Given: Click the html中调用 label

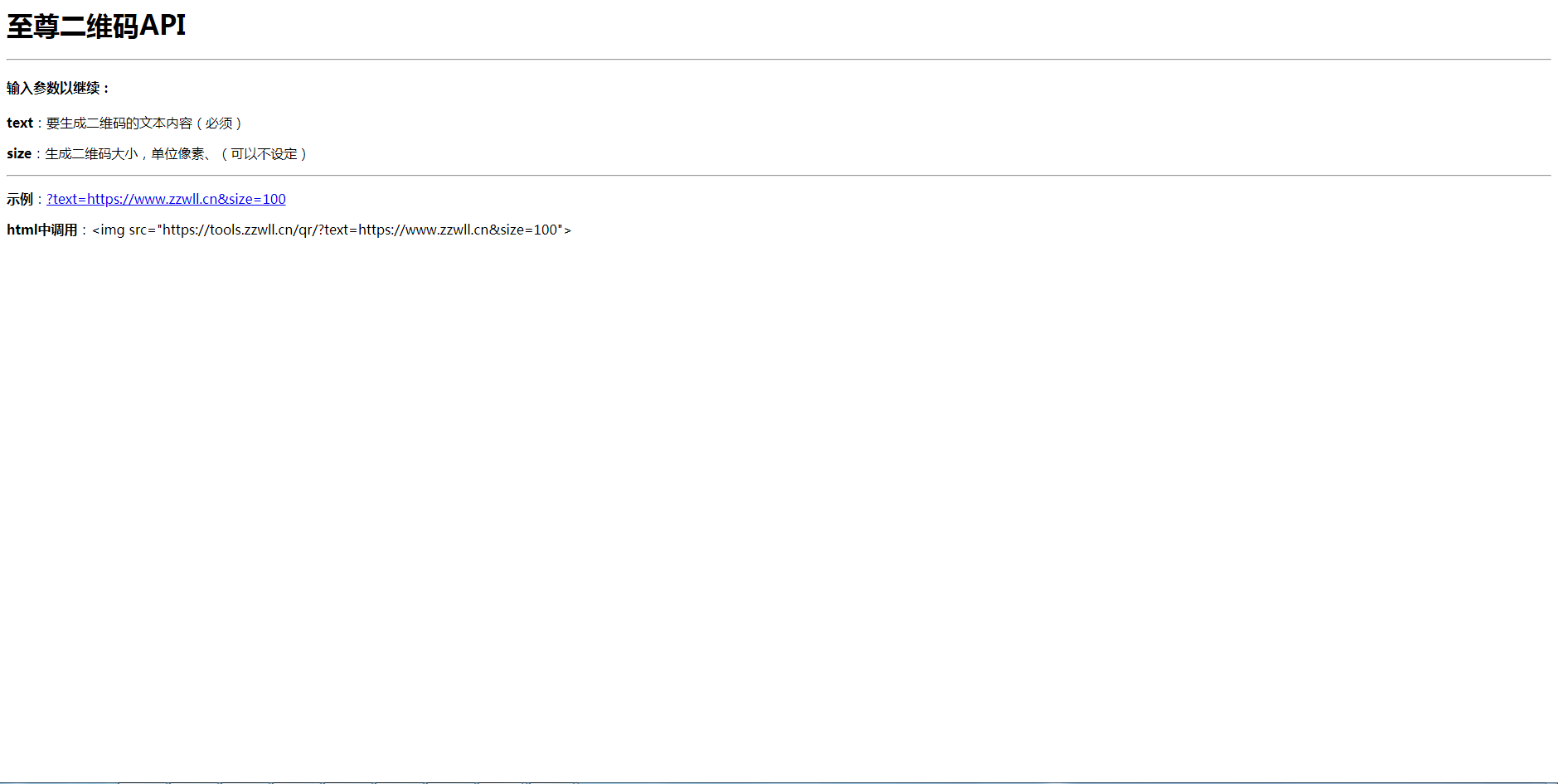Looking at the screenshot, I should point(42,230).
